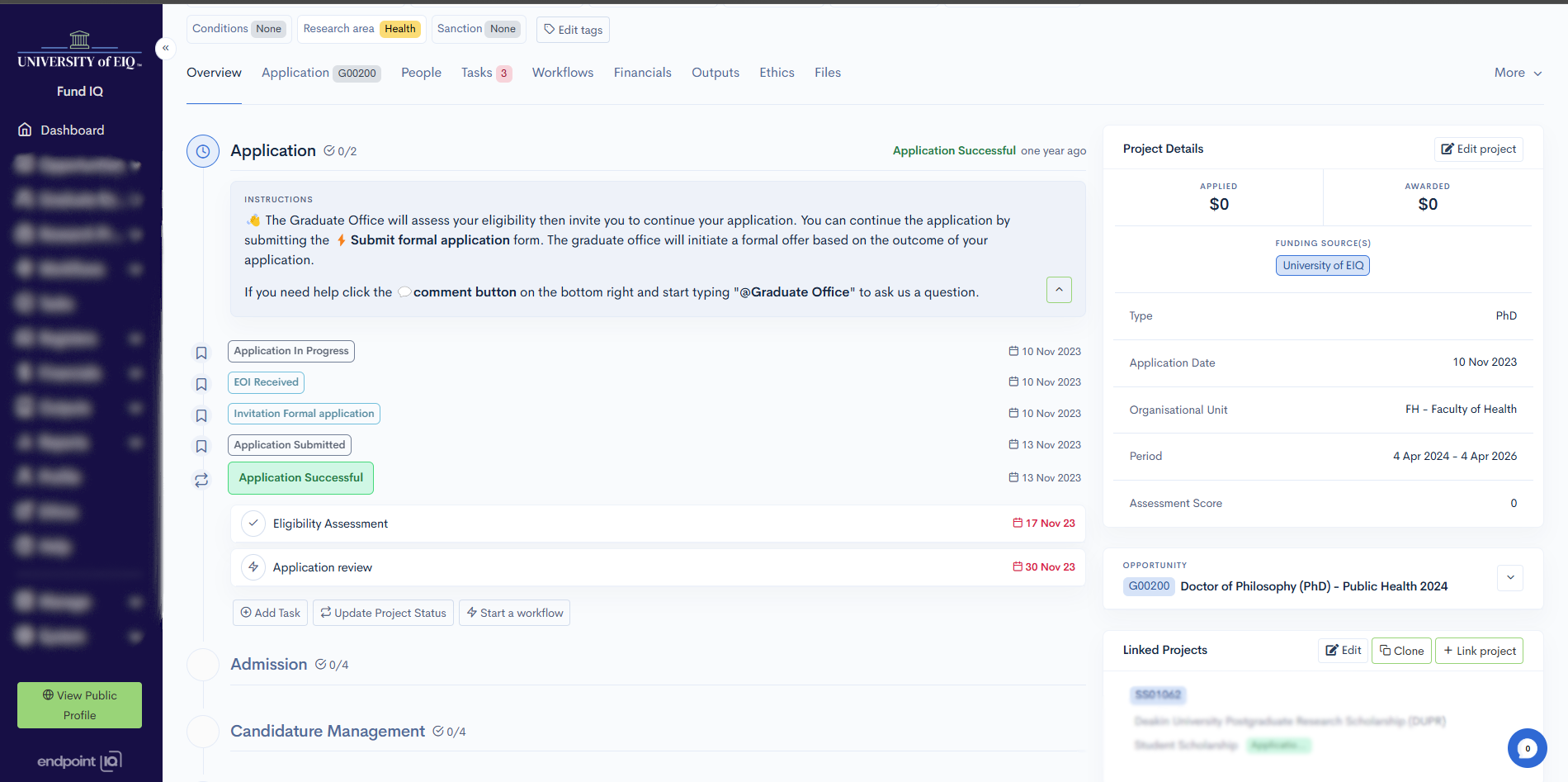1568x782 pixels.
Task: Collapse the instructions panel with chevron
Action: tap(1059, 290)
